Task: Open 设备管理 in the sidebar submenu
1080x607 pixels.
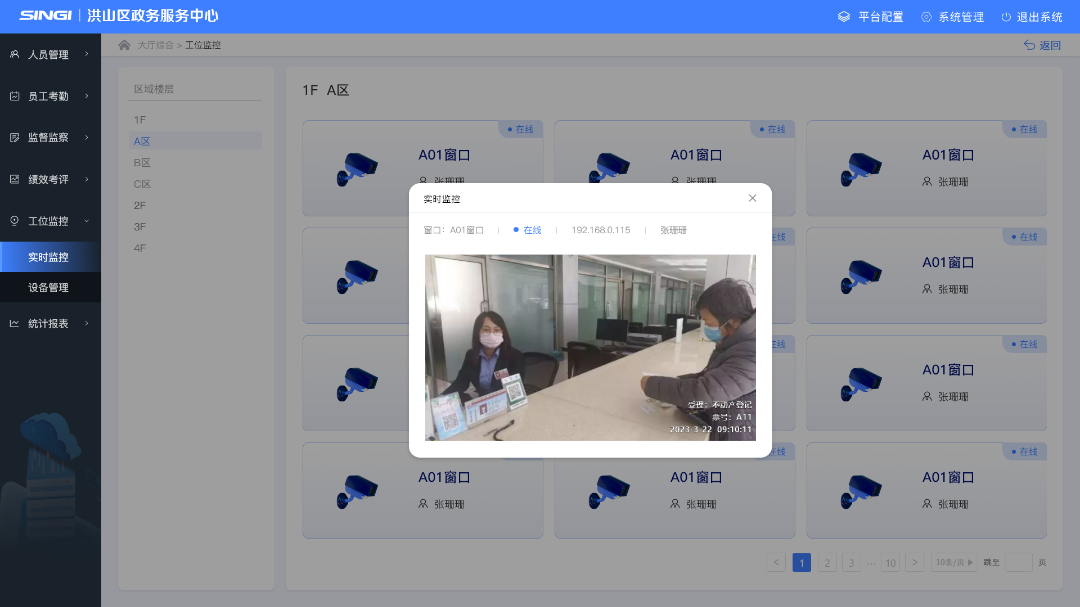Action: pyautogui.click(x=50, y=287)
